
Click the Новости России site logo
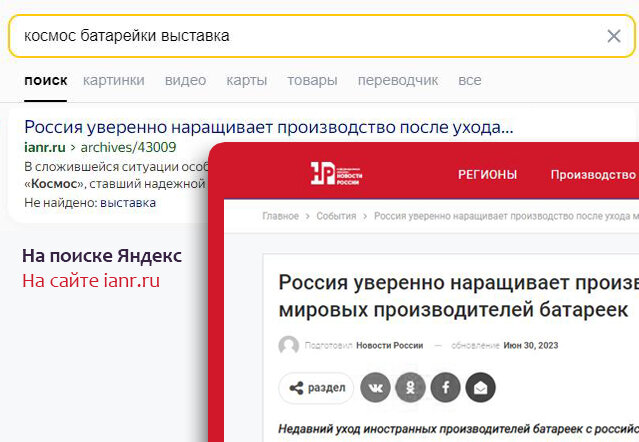click(x=336, y=174)
